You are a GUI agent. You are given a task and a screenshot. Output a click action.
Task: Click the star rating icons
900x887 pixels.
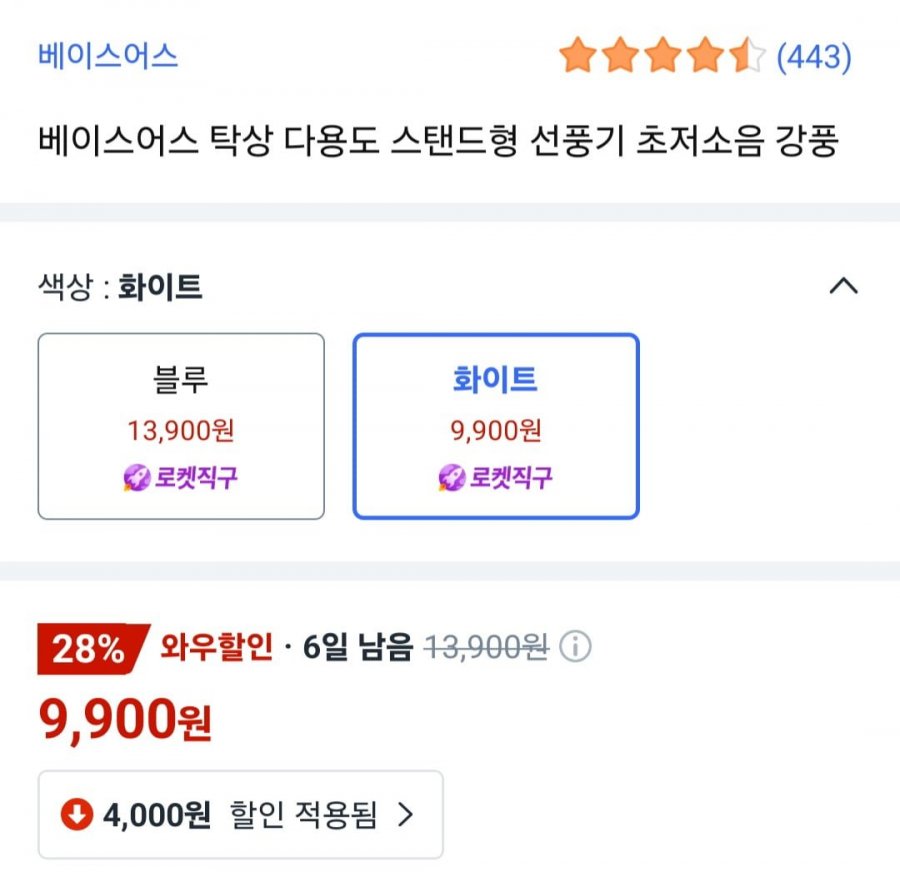[x=662, y=55]
